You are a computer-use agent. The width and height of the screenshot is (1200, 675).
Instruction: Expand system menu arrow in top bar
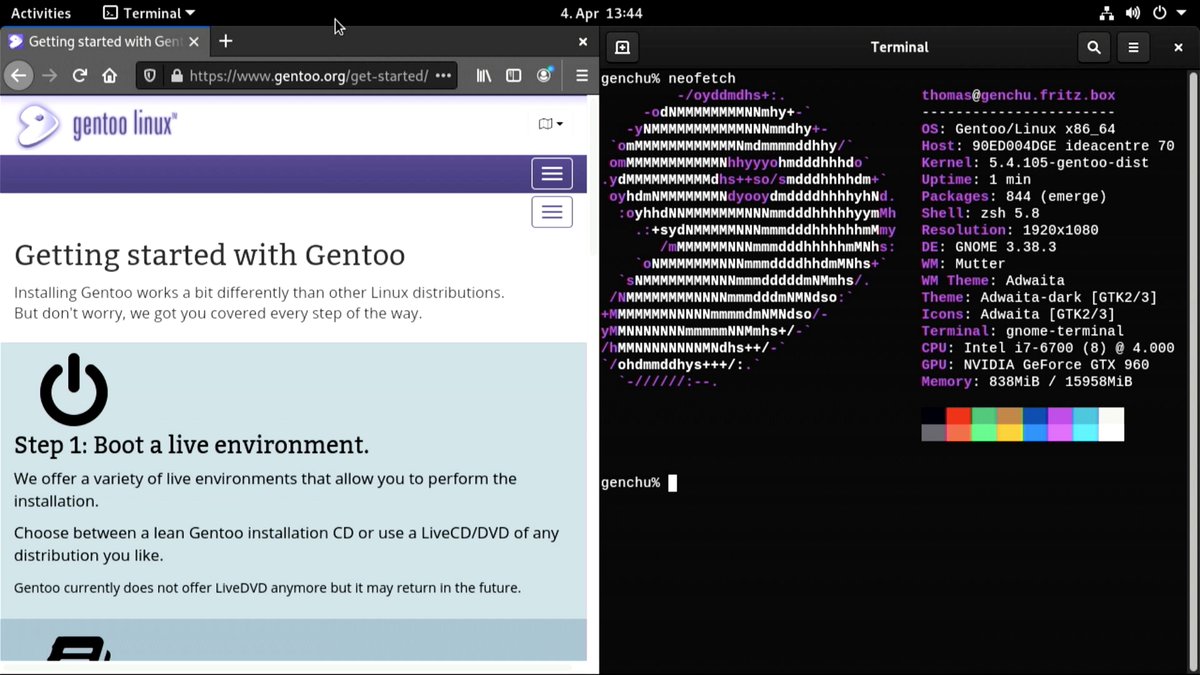(x=1180, y=14)
